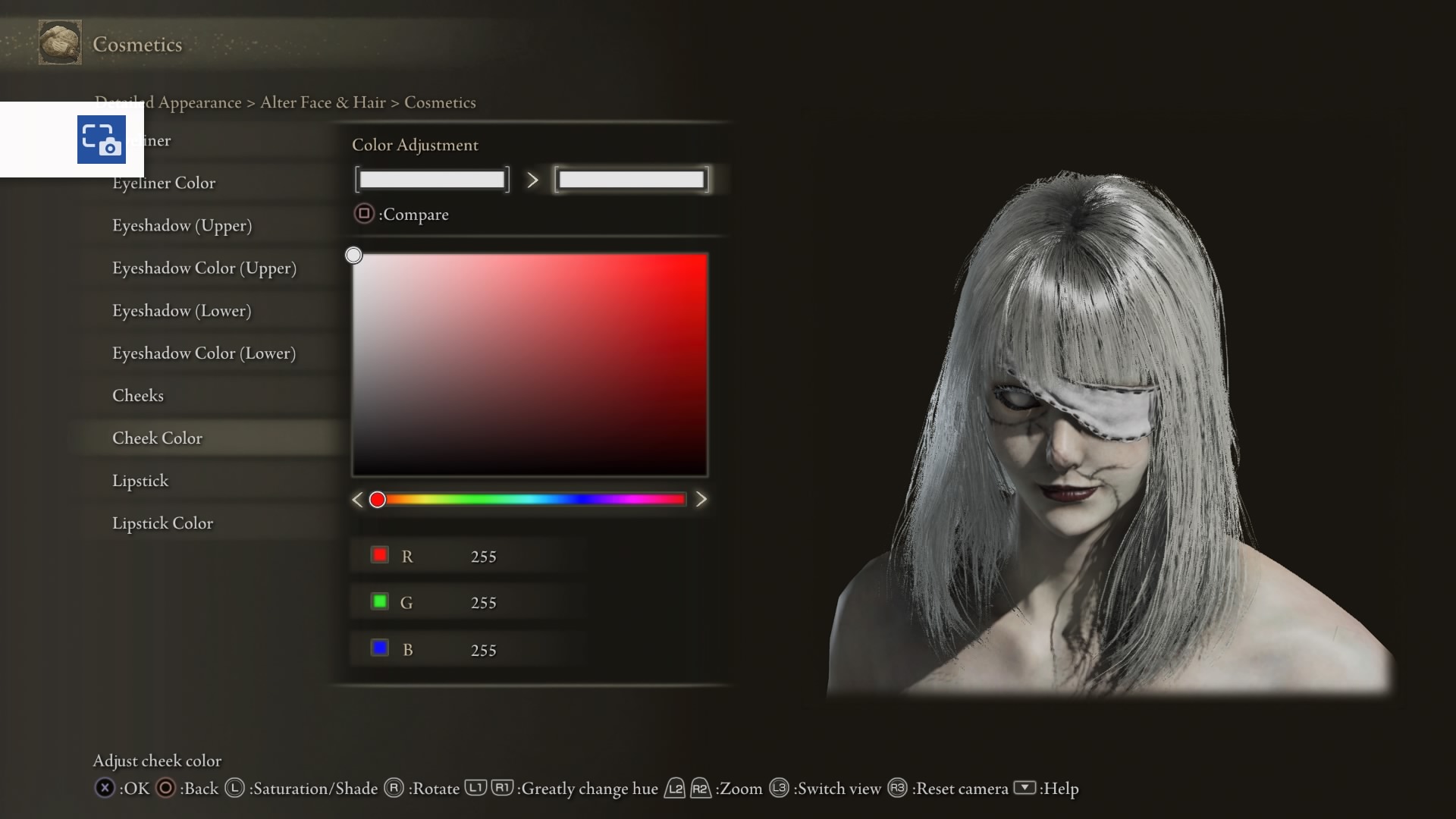The height and width of the screenshot is (819, 1456).
Task: Pick a color in saturation square
Action: 529,365
